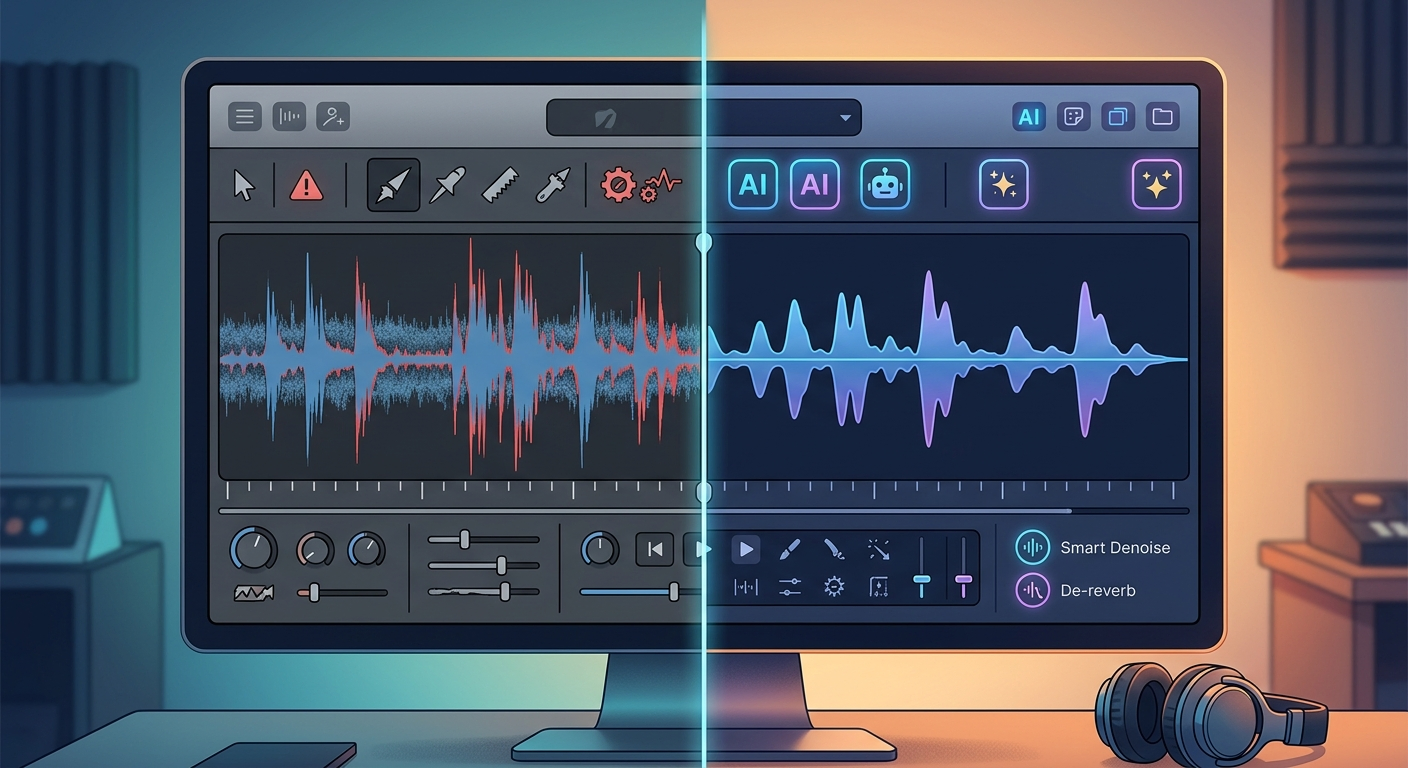Select the highlighted pen tool

click(393, 185)
